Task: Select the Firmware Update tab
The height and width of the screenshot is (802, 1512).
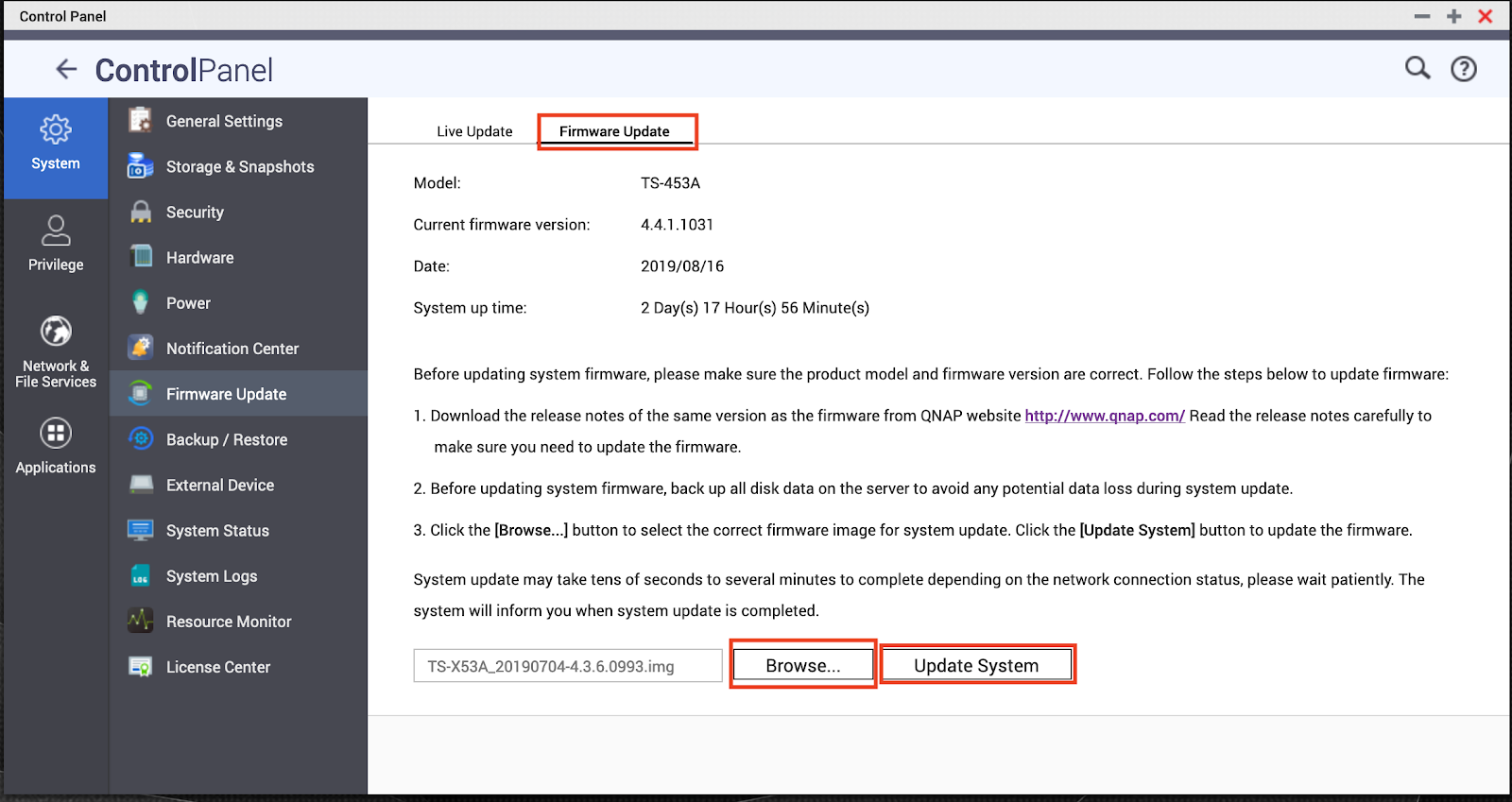Action: point(614,131)
